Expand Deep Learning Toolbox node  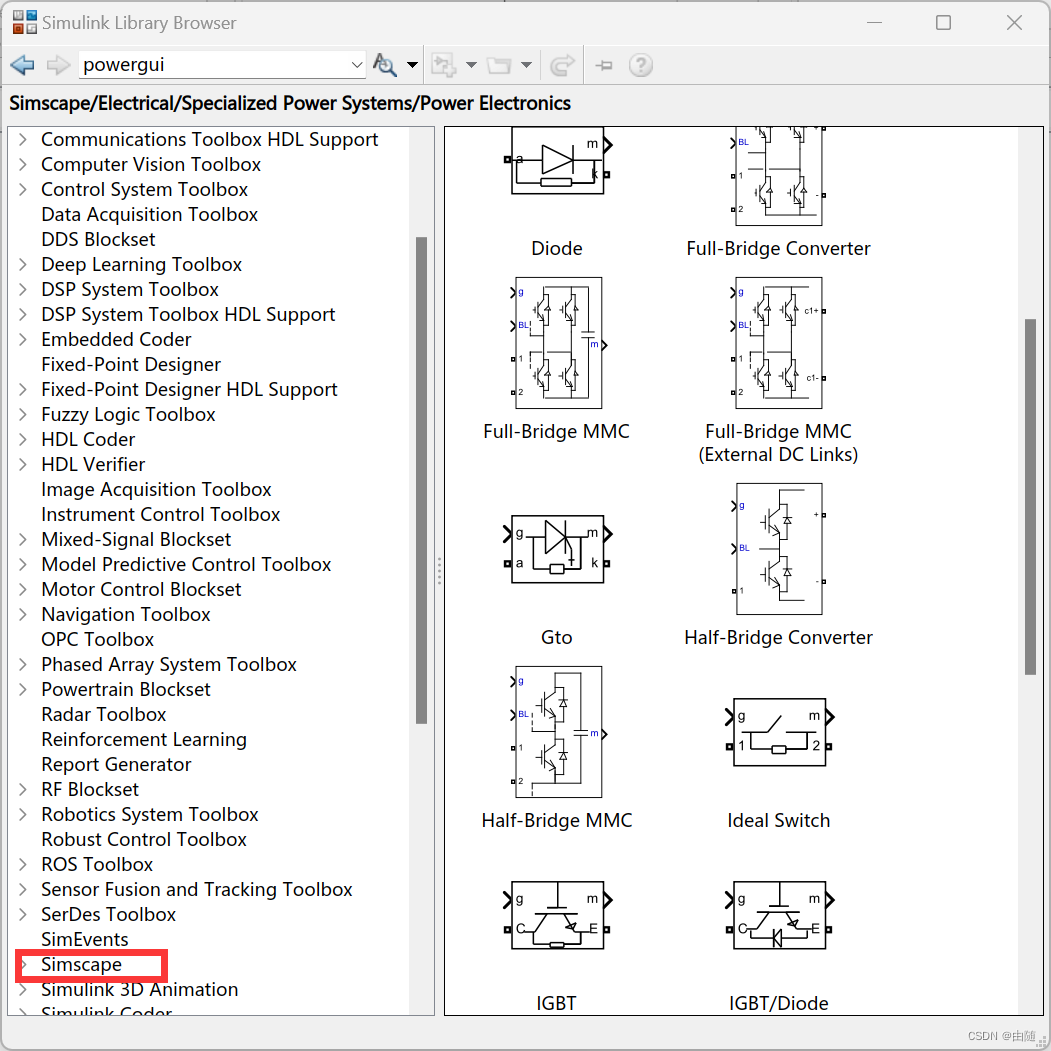(23, 264)
